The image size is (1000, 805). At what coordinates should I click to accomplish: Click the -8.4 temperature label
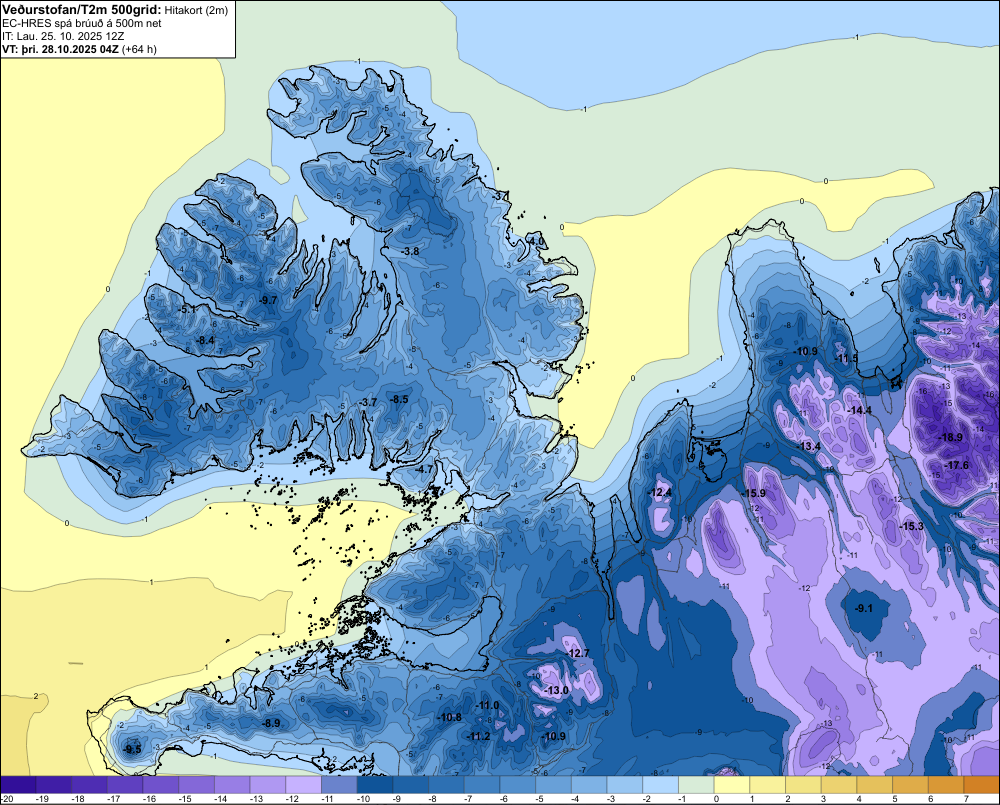click(205, 341)
